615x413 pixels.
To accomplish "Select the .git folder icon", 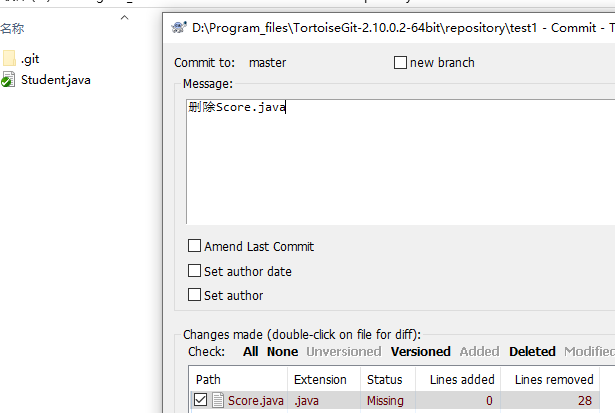I will pos(9,58).
